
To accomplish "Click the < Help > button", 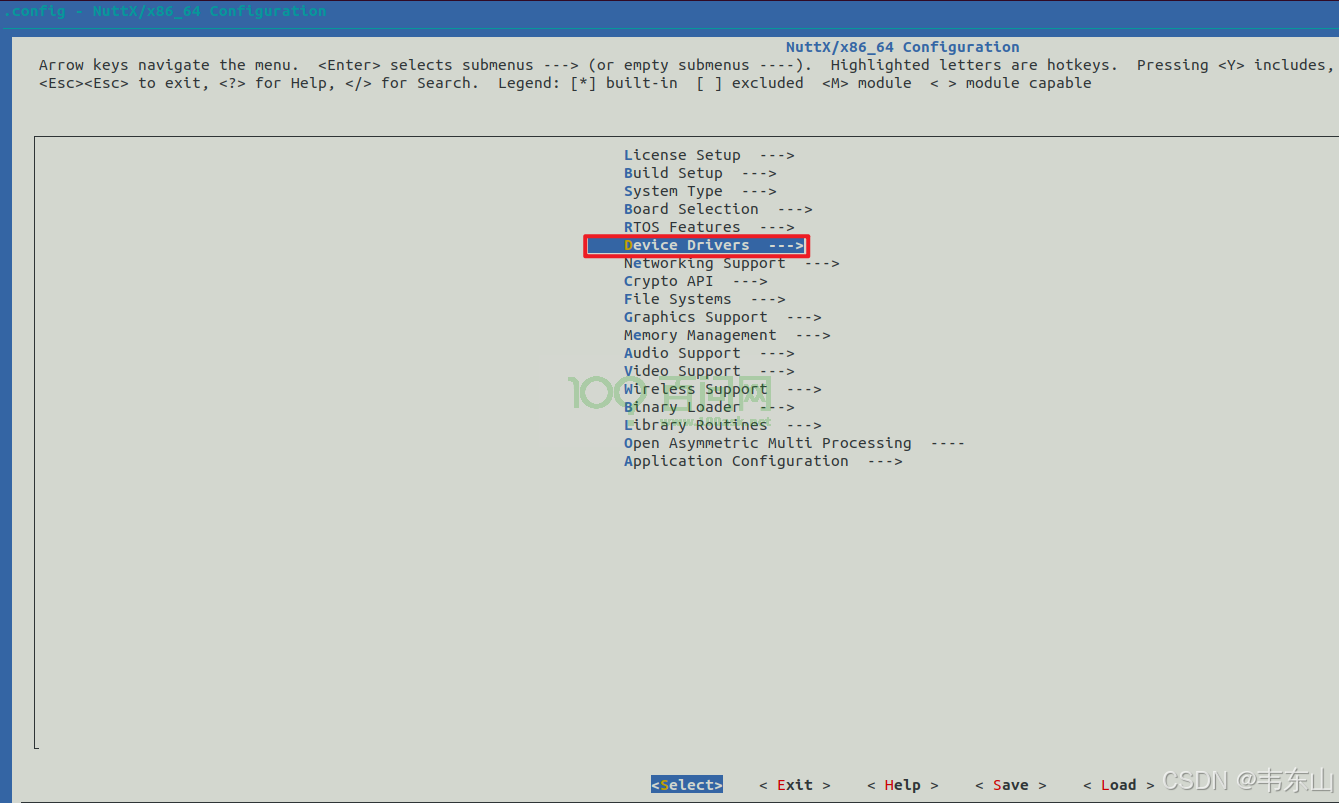I will pyautogui.click(x=903, y=785).
